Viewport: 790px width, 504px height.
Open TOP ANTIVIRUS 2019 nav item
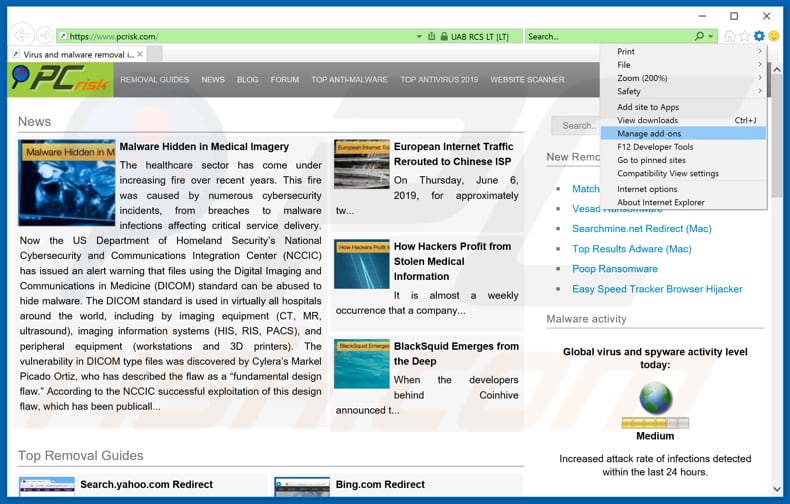(439, 80)
